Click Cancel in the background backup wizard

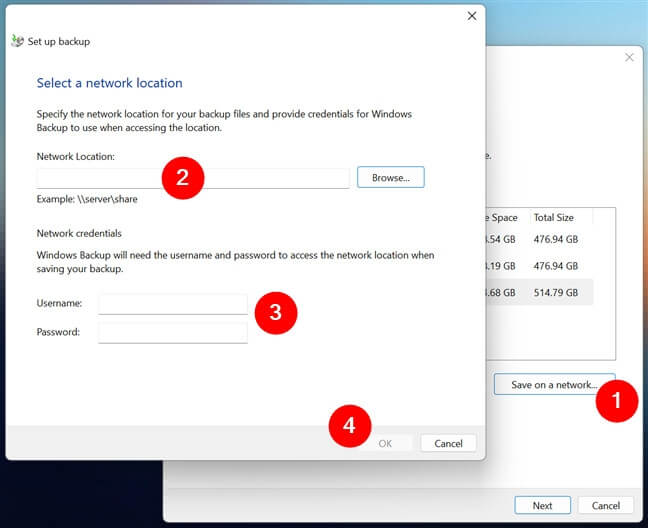(x=606, y=505)
